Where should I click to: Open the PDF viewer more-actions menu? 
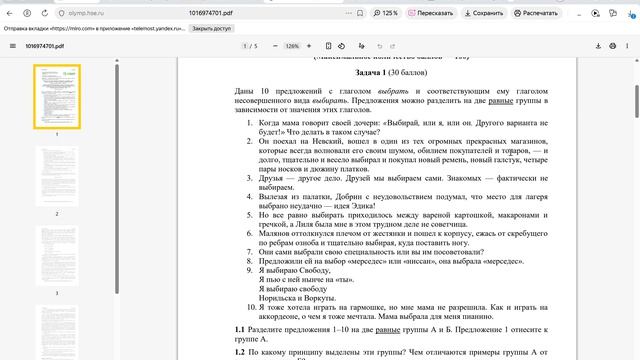(x=627, y=46)
